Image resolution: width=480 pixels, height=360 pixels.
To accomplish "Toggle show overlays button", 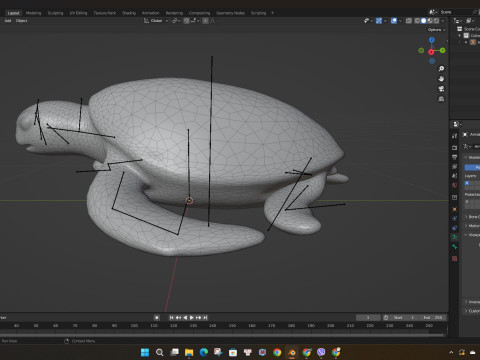I will click(x=394, y=21).
